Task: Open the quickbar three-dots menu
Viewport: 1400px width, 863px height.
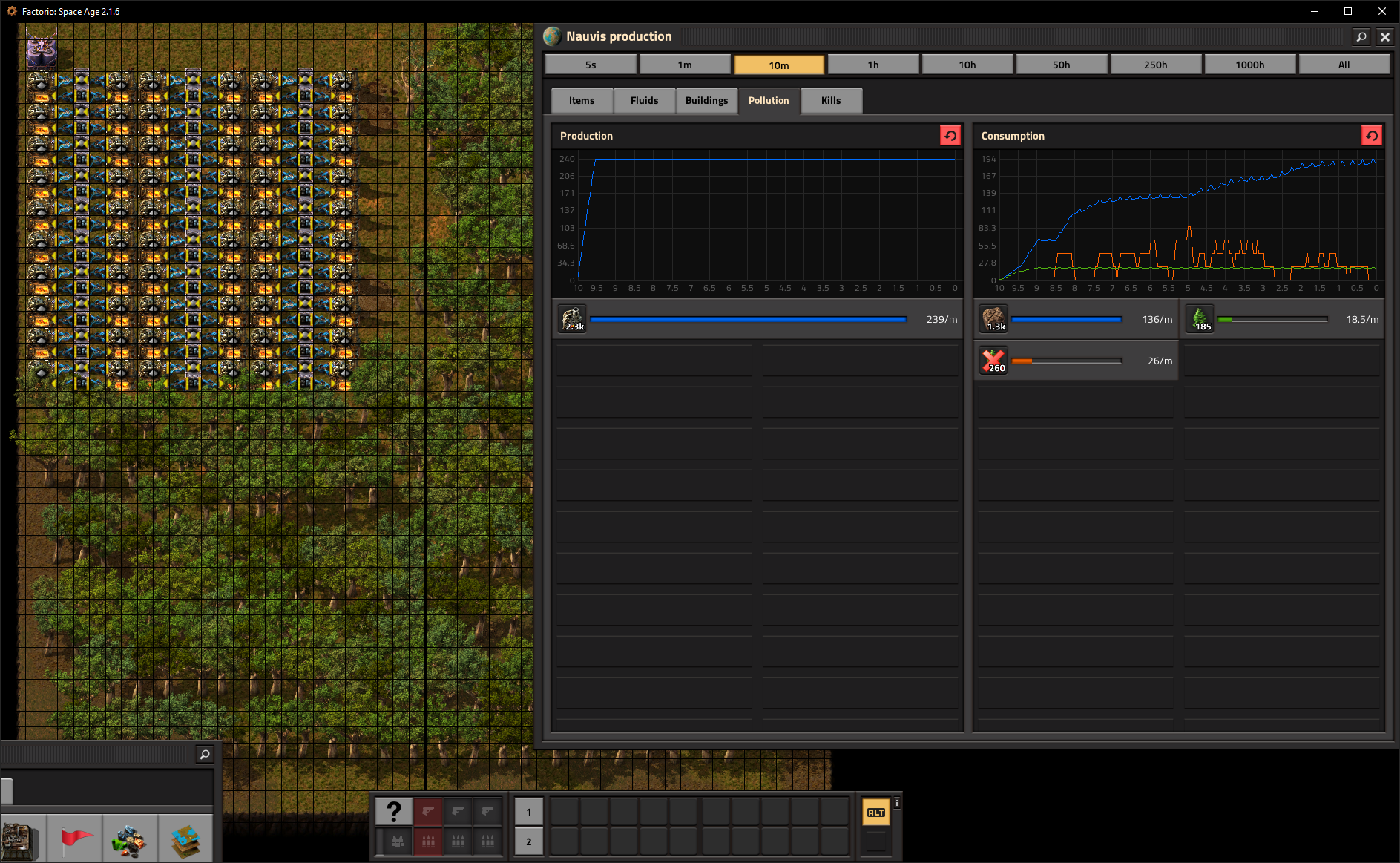Action: 897,803
